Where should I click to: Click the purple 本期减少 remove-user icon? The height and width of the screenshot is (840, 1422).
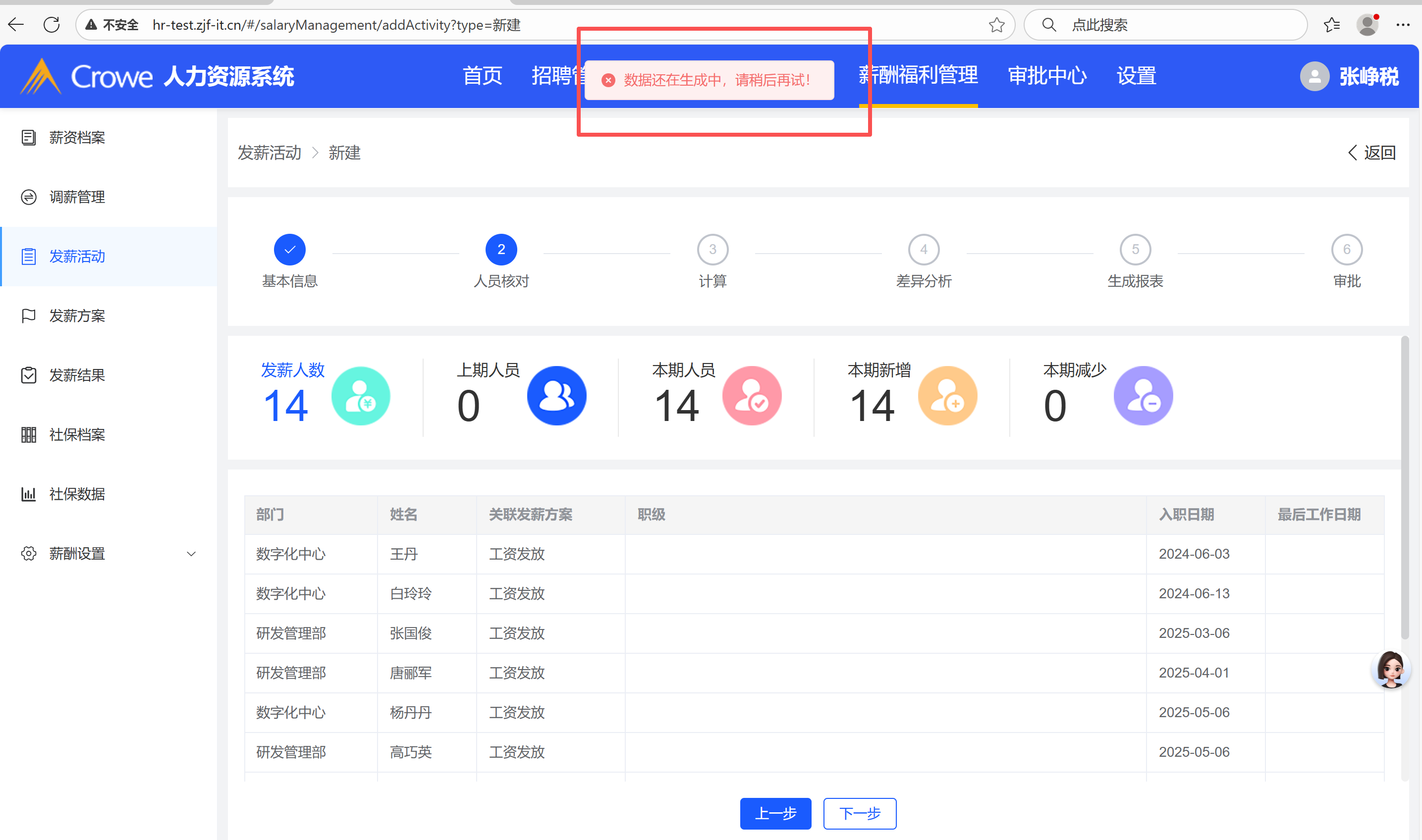tap(1143, 396)
